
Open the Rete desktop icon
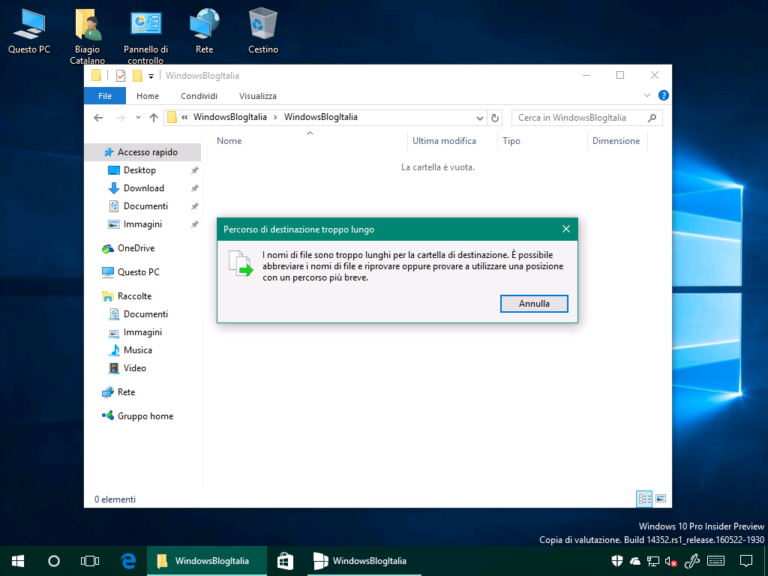(204, 31)
